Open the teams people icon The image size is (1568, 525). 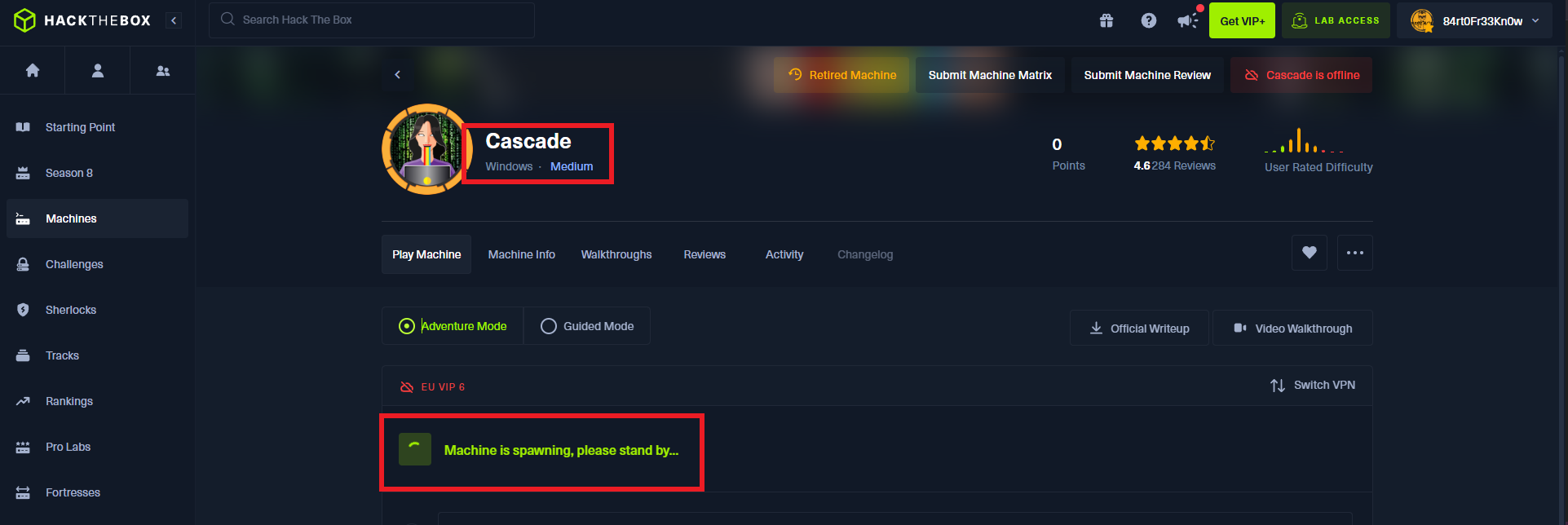[163, 70]
